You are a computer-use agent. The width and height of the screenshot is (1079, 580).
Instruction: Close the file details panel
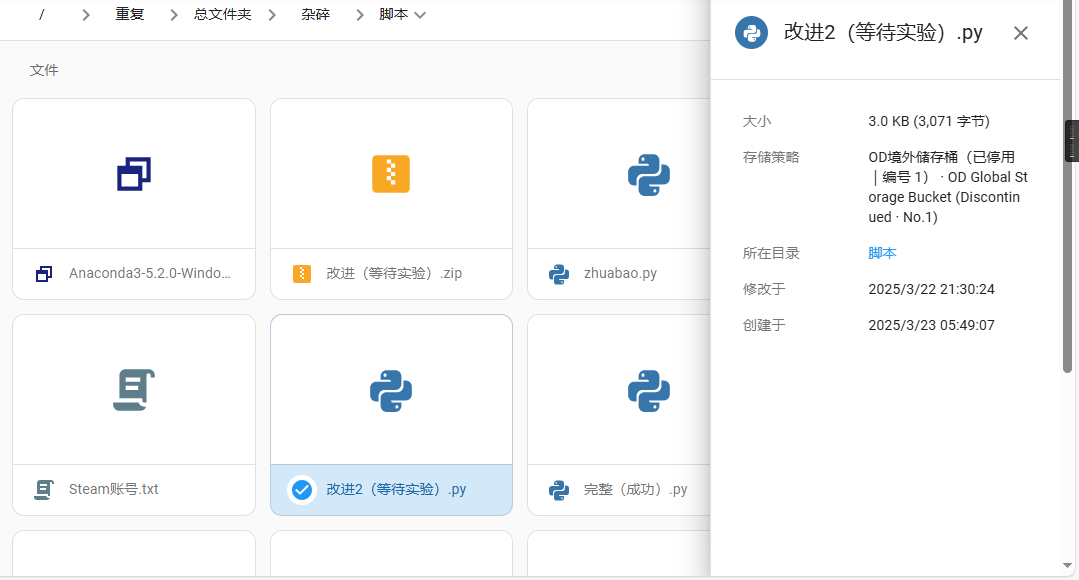pyautogui.click(x=1020, y=33)
